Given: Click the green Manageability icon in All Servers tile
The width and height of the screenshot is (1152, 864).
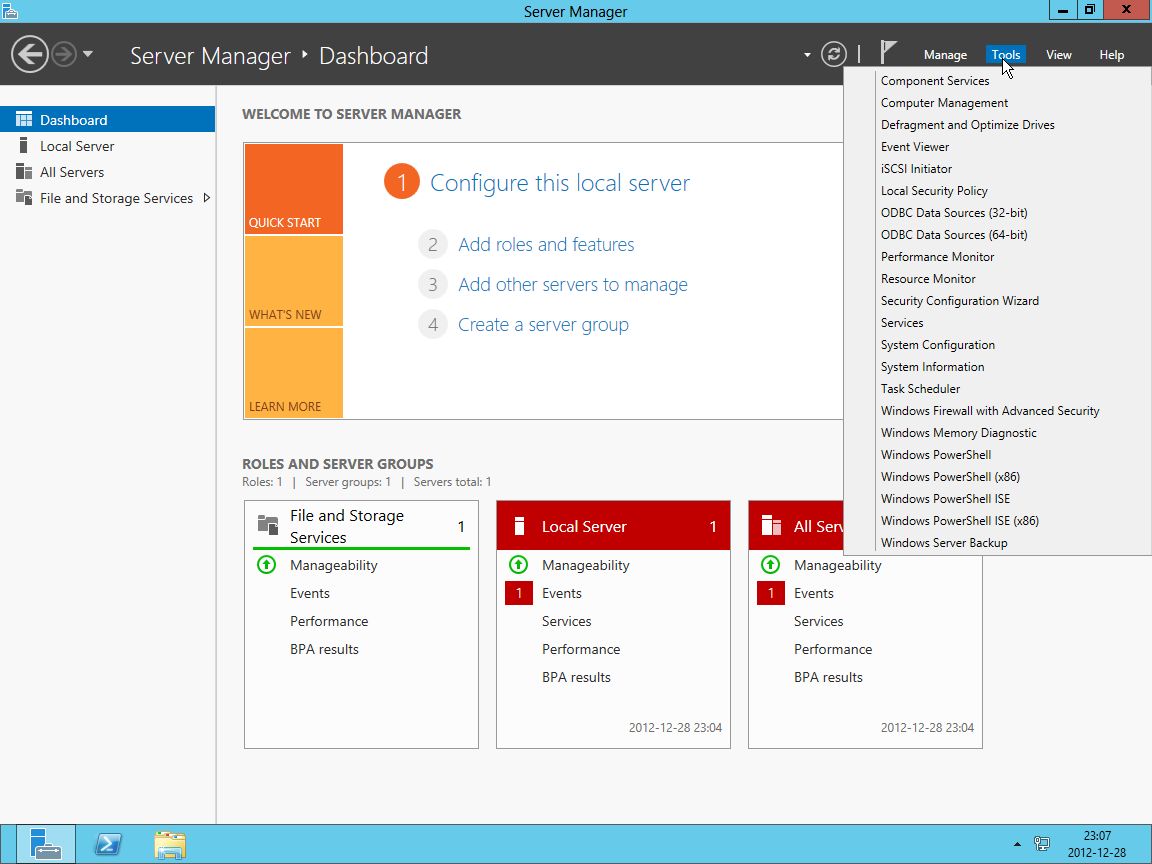Looking at the screenshot, I should (x=771, y=565).
